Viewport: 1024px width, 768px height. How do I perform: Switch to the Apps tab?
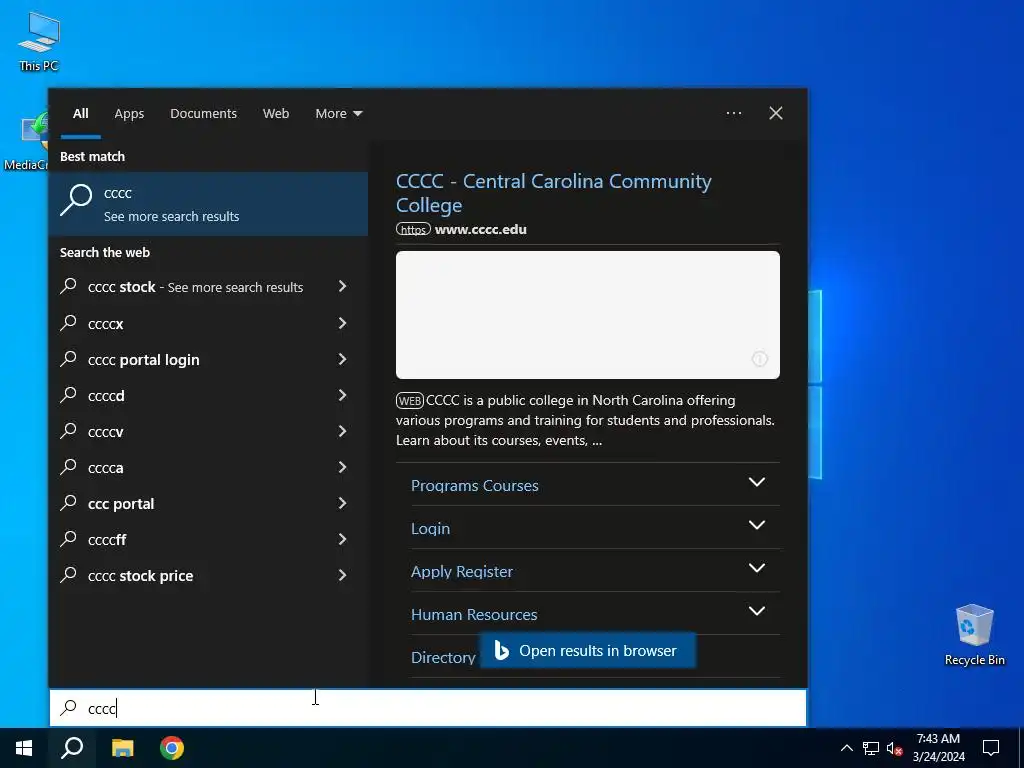(x=129, y=114)
